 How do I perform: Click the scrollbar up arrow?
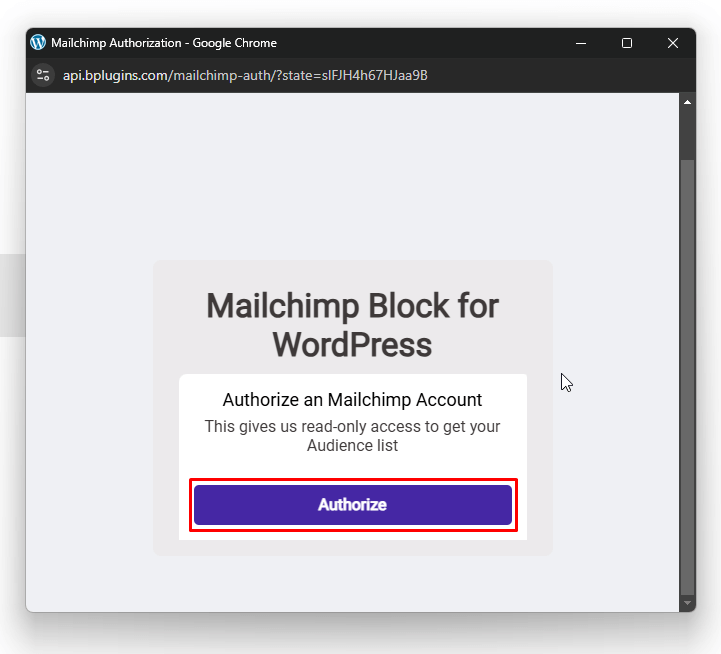click(687, 102)
